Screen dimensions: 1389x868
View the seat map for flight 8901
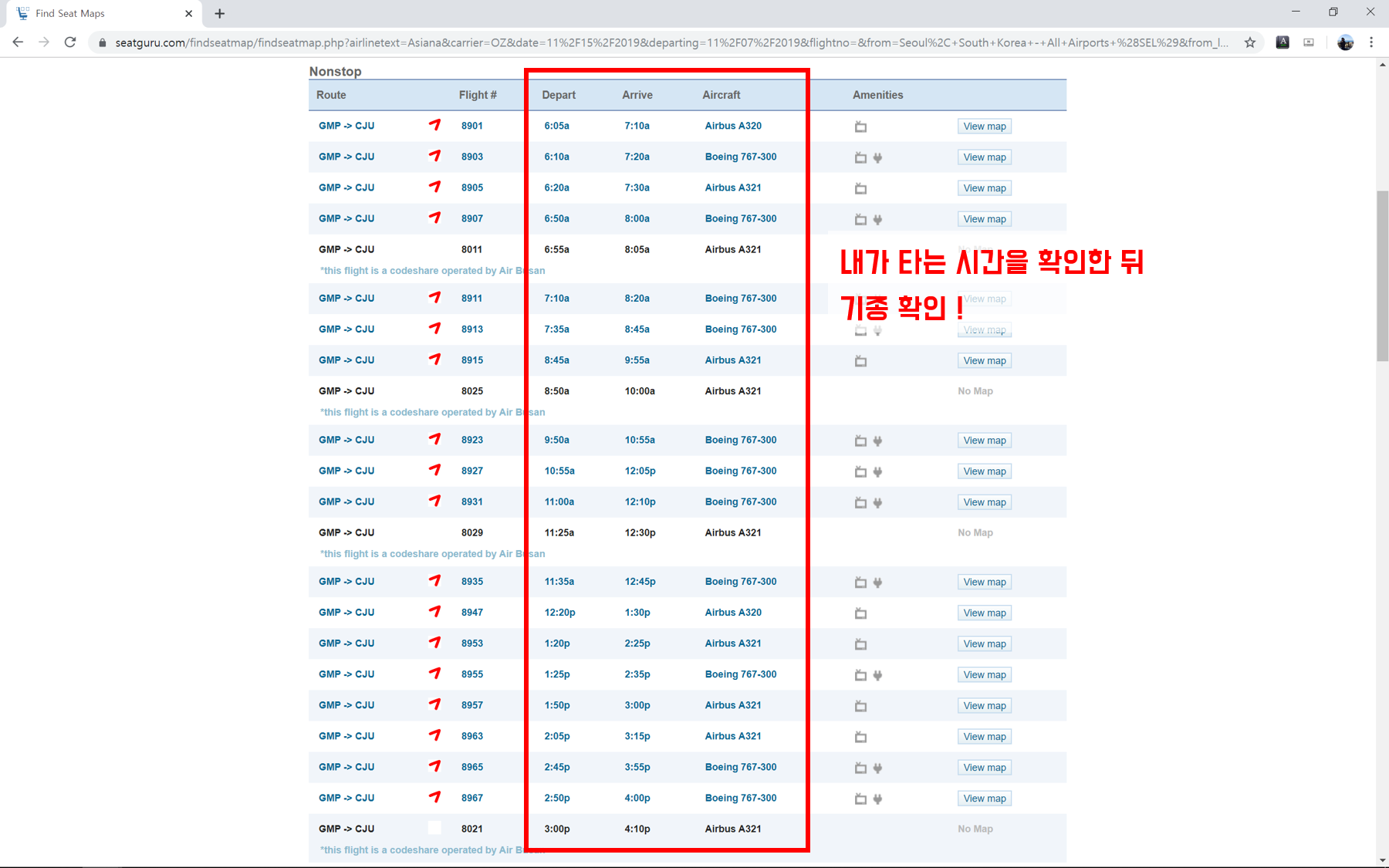click(985, 127)
